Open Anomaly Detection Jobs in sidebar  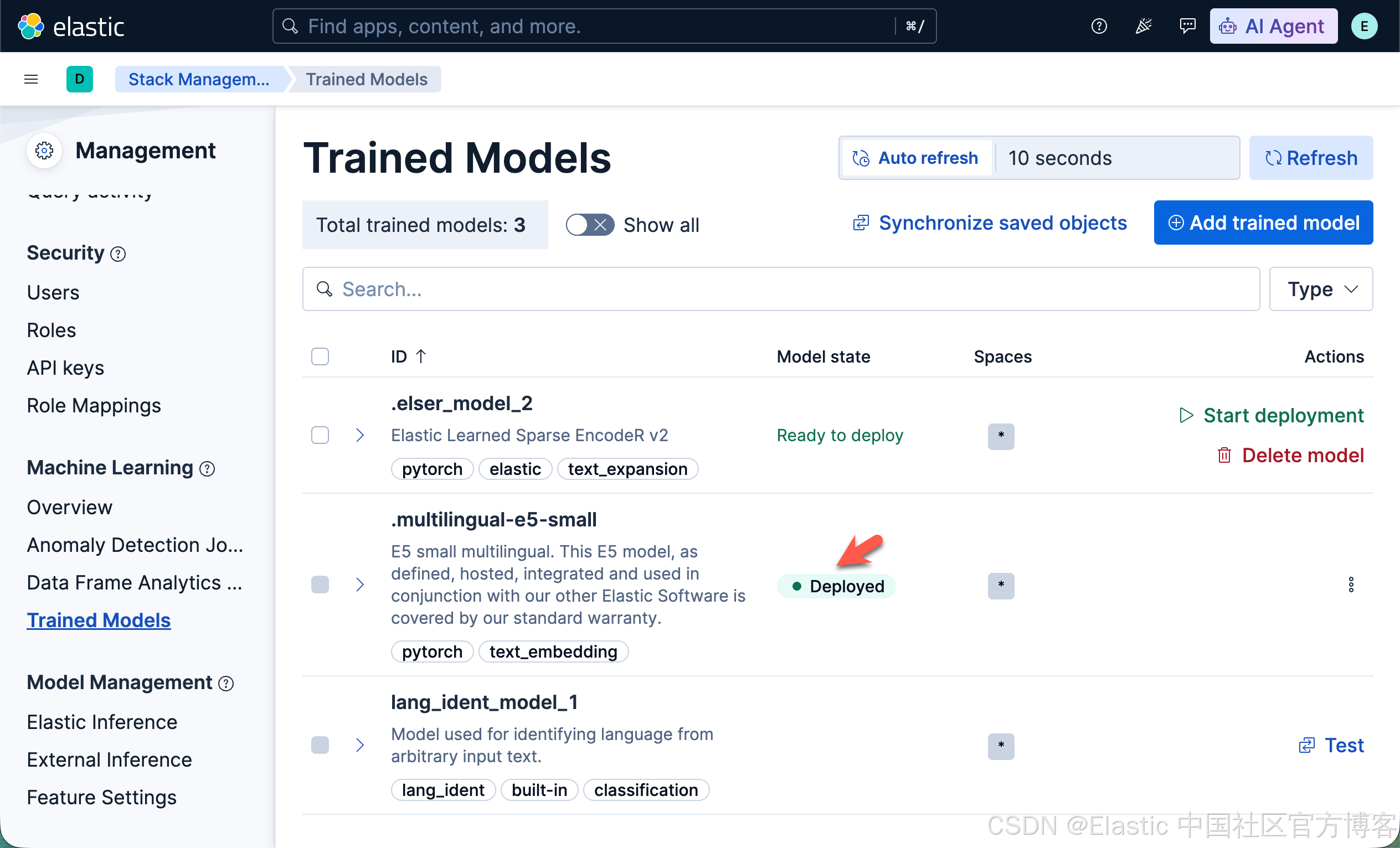tap(135, 545)
